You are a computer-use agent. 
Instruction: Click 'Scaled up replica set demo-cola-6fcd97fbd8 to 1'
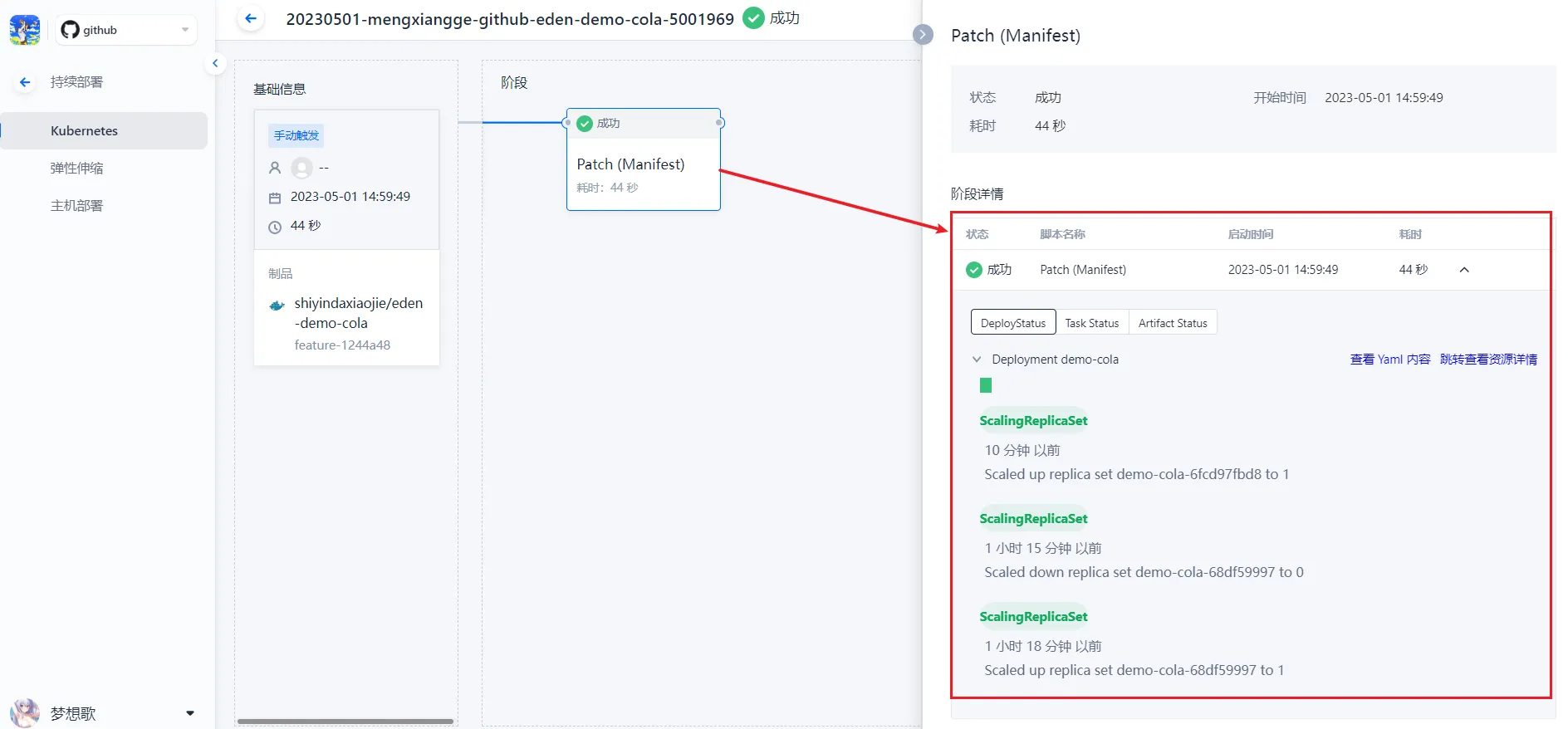tap(1137, 475)
